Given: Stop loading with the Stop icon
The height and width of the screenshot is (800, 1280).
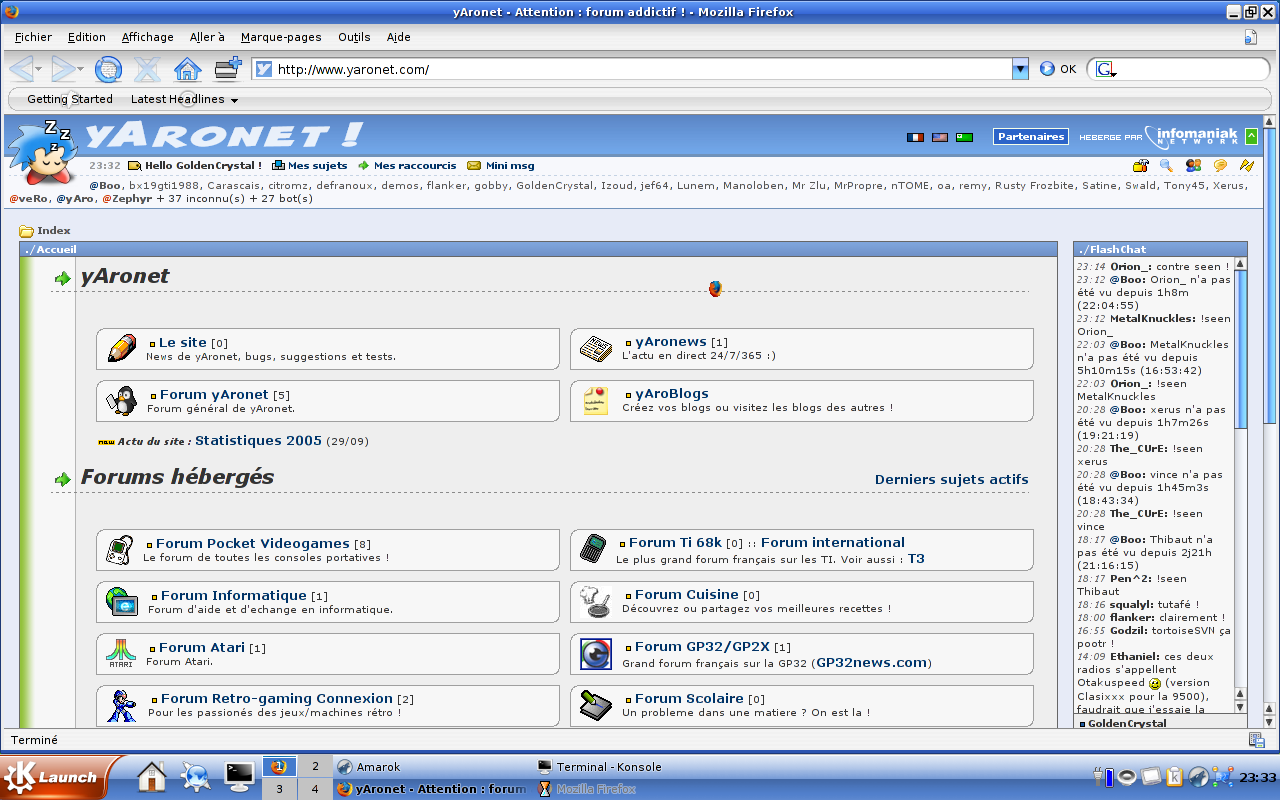Looking at the screenshot, I should (x=147, y=69).
